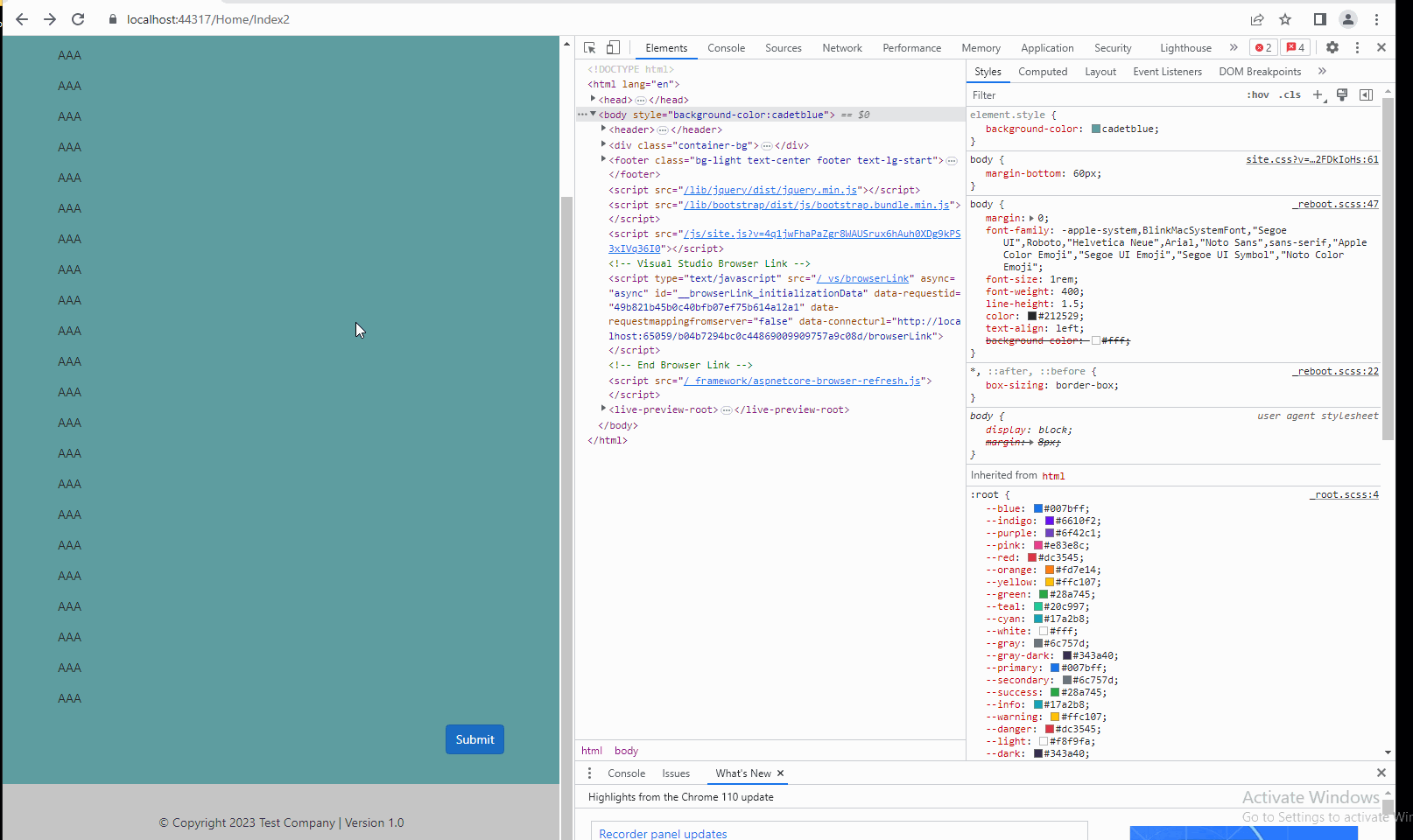Activate the inspect element picker tool
This screenshot has height=840, width=1413.
coord(590,47)
